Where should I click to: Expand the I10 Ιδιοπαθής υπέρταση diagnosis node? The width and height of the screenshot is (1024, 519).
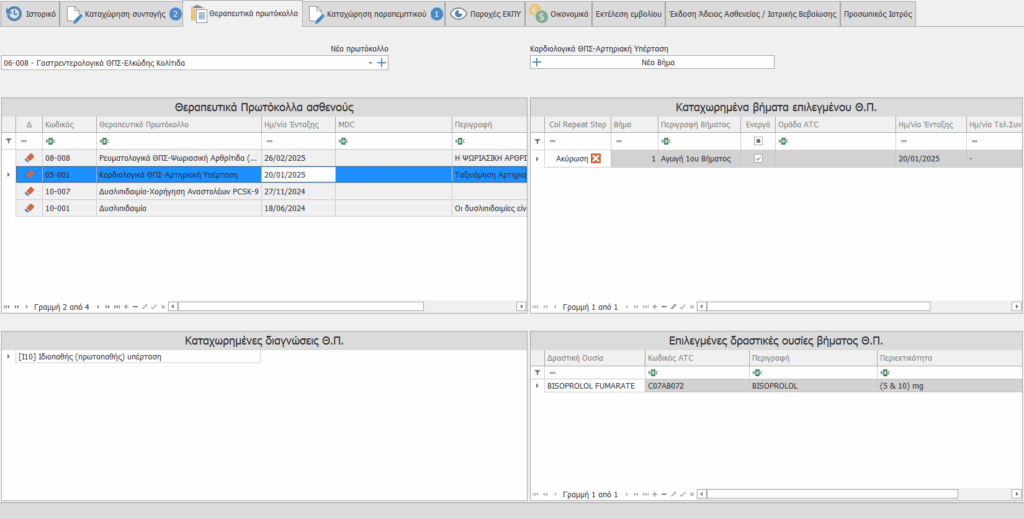[x=9, y=356]
